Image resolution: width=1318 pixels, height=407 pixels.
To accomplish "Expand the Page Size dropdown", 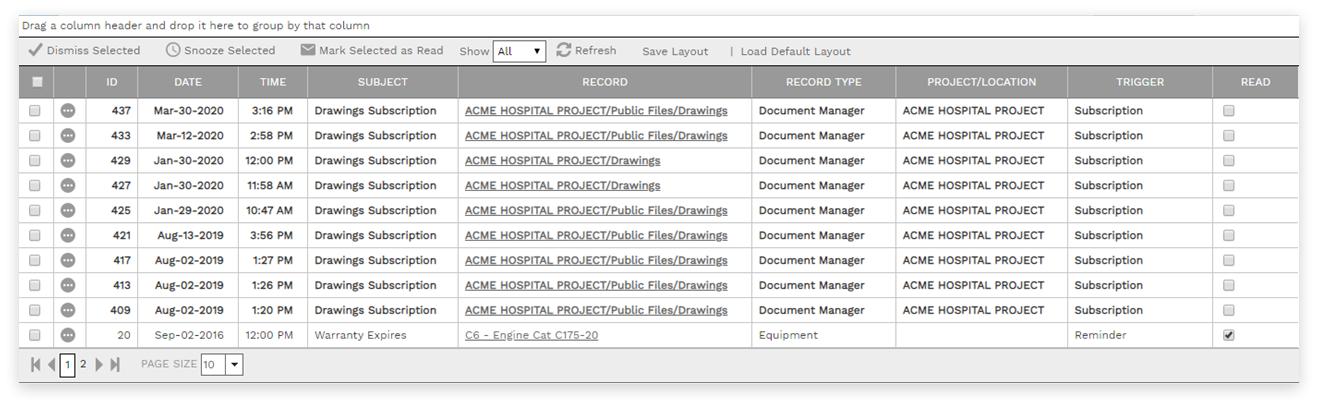I will [x=234, y=365].
